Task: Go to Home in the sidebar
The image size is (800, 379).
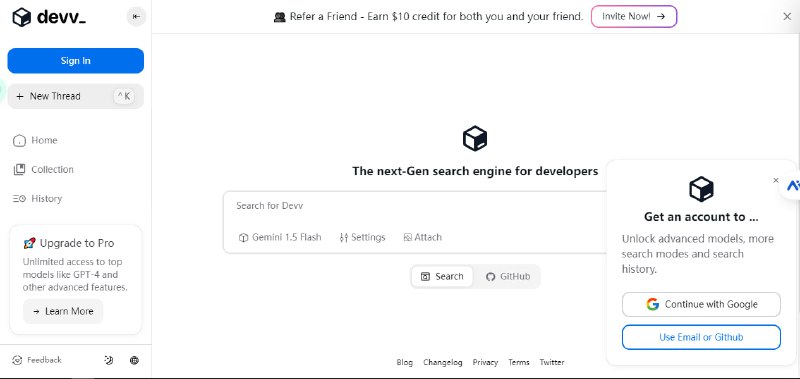Action: point(35,140)
